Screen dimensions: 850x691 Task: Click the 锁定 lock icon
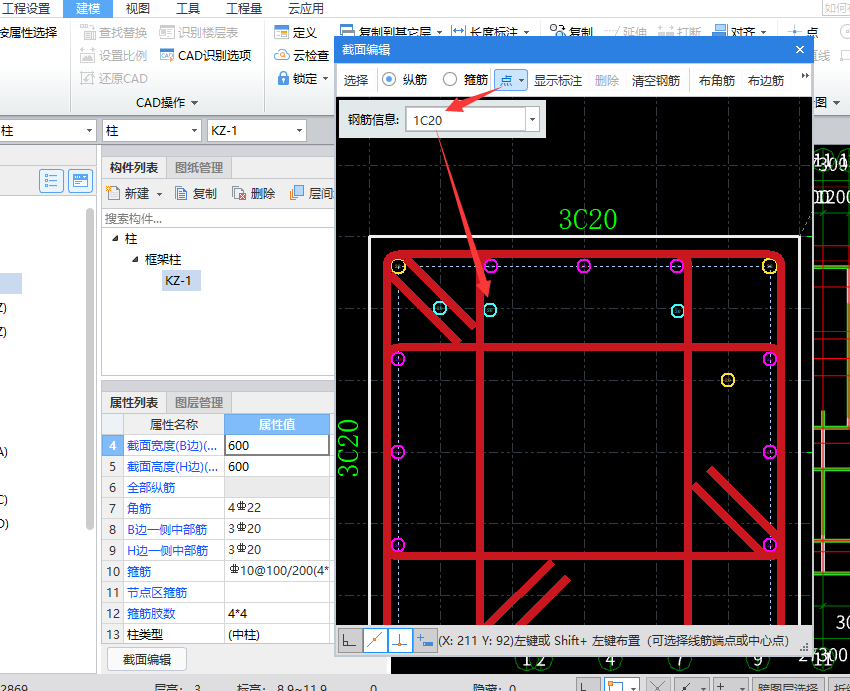(x=283, y=79)
